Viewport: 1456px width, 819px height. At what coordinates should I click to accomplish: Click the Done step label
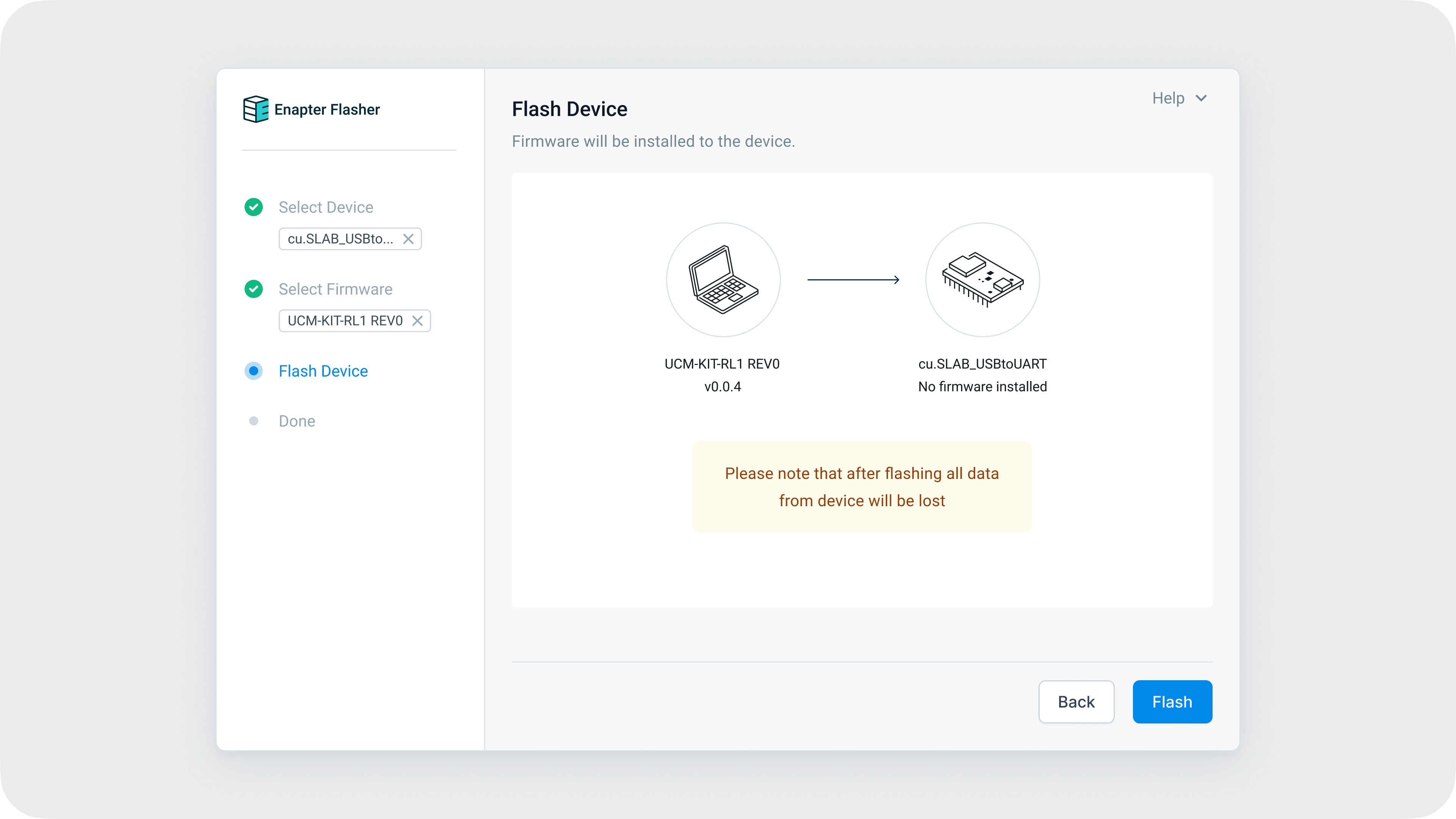click(x=297, y=421)
